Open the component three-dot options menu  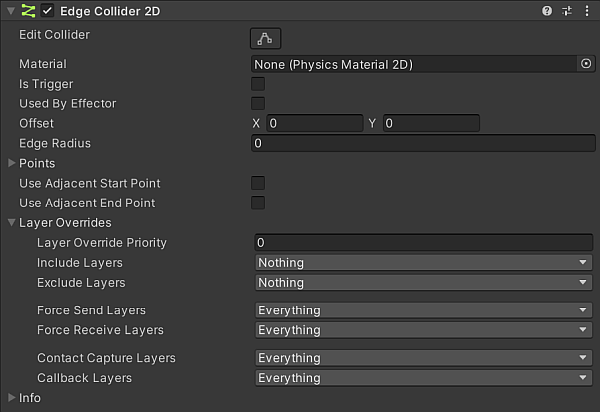pos(587,10)
